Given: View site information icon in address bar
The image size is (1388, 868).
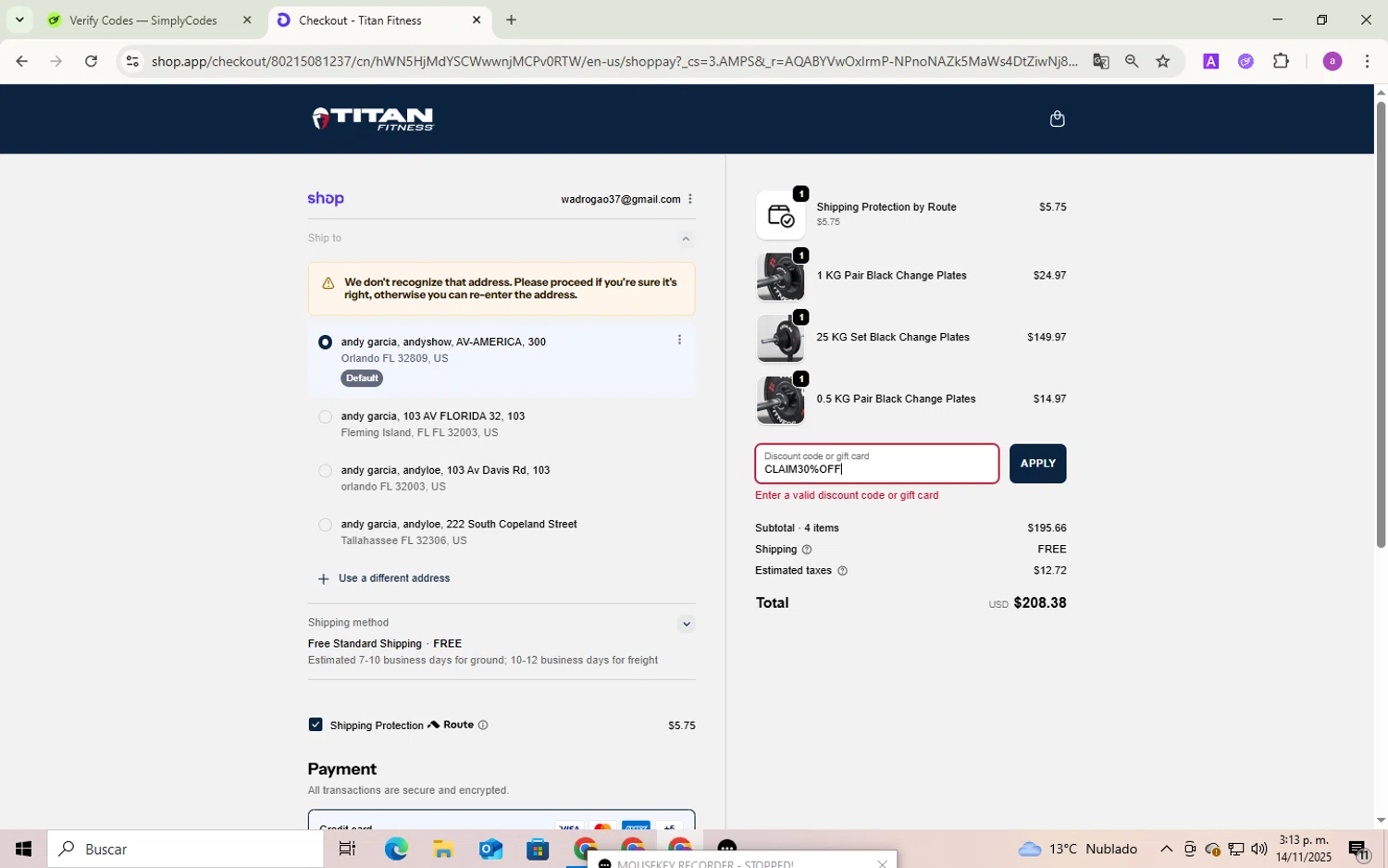Looking at the screenshot, I should tap(132, 61).
